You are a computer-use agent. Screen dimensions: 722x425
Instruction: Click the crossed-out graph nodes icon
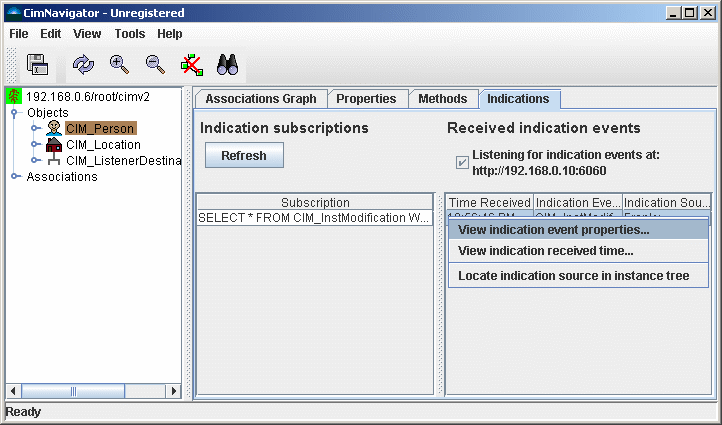191,65
